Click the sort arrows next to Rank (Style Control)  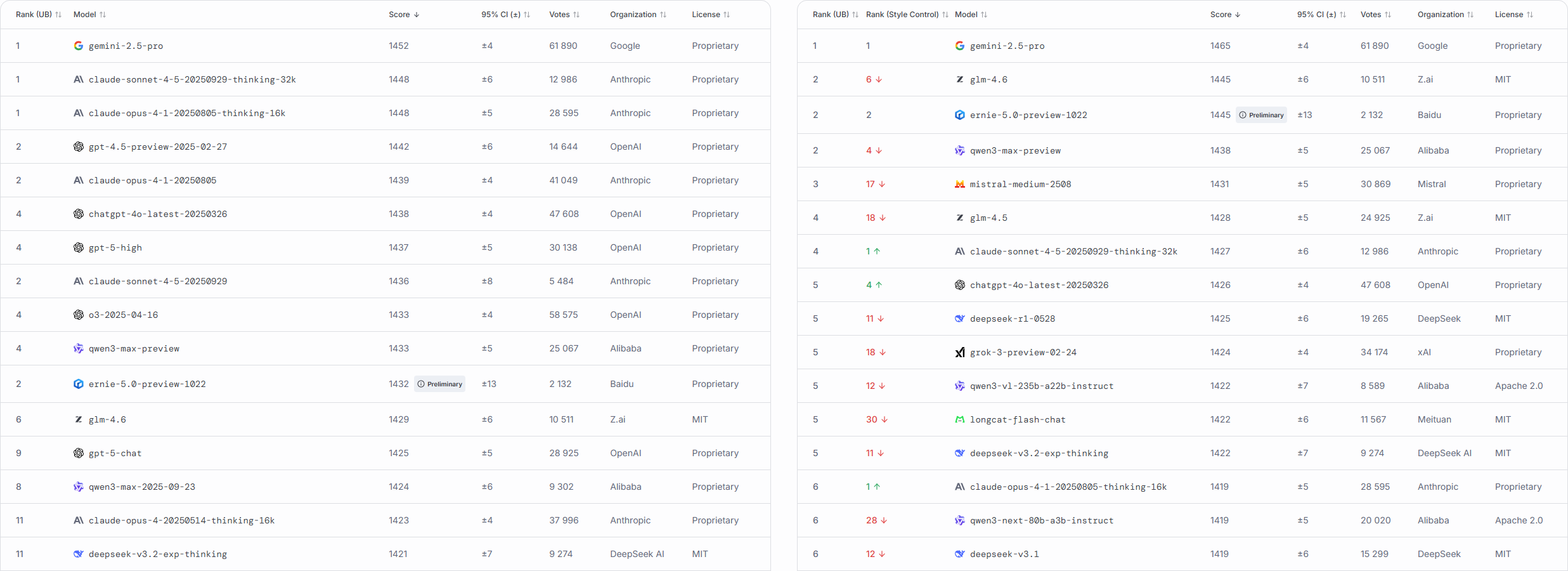[x=945, y=15]
